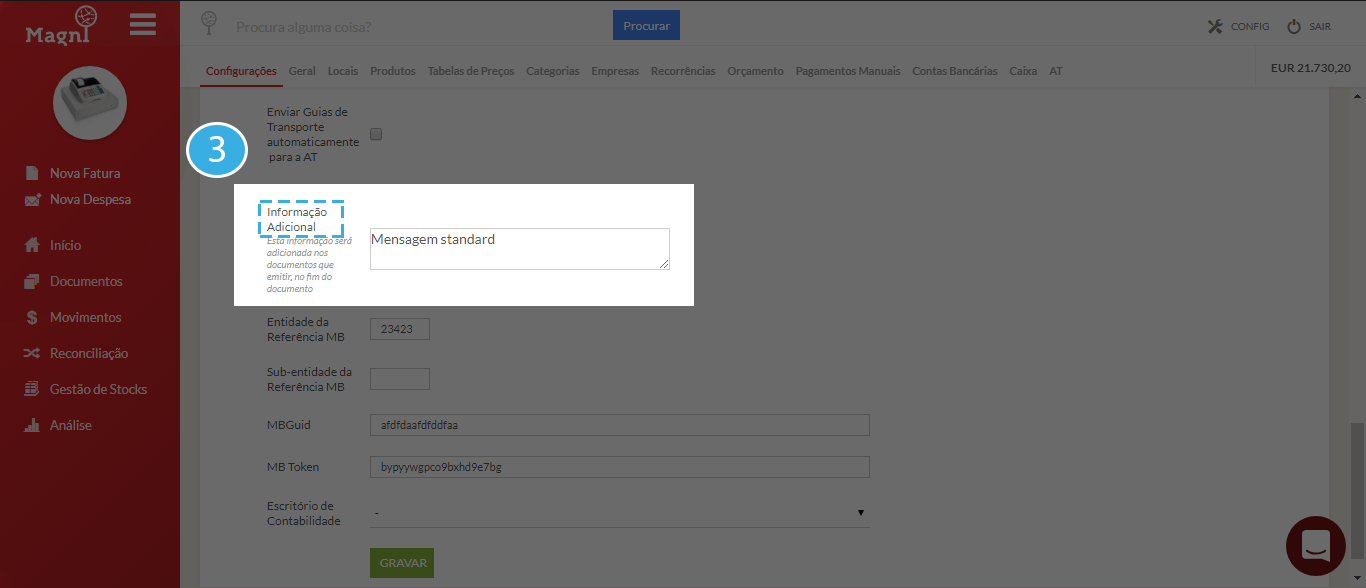
Task: Switch to the AT tab
Action: coord(1056,71)
